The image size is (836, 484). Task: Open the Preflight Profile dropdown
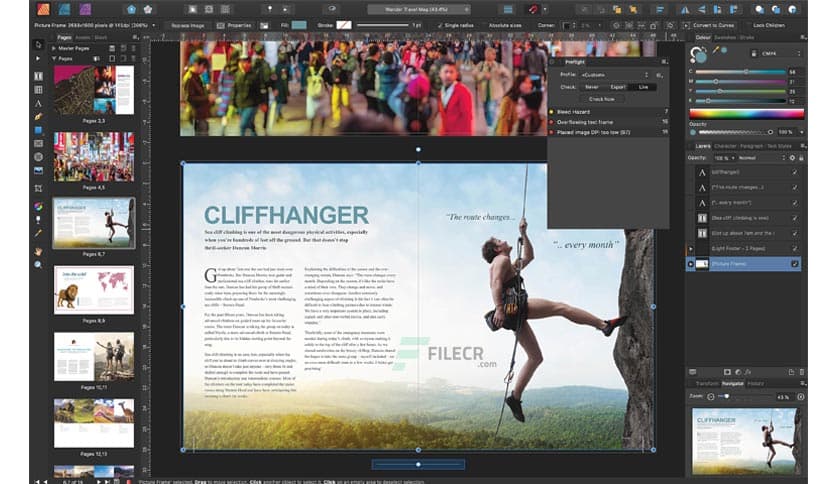614,75
